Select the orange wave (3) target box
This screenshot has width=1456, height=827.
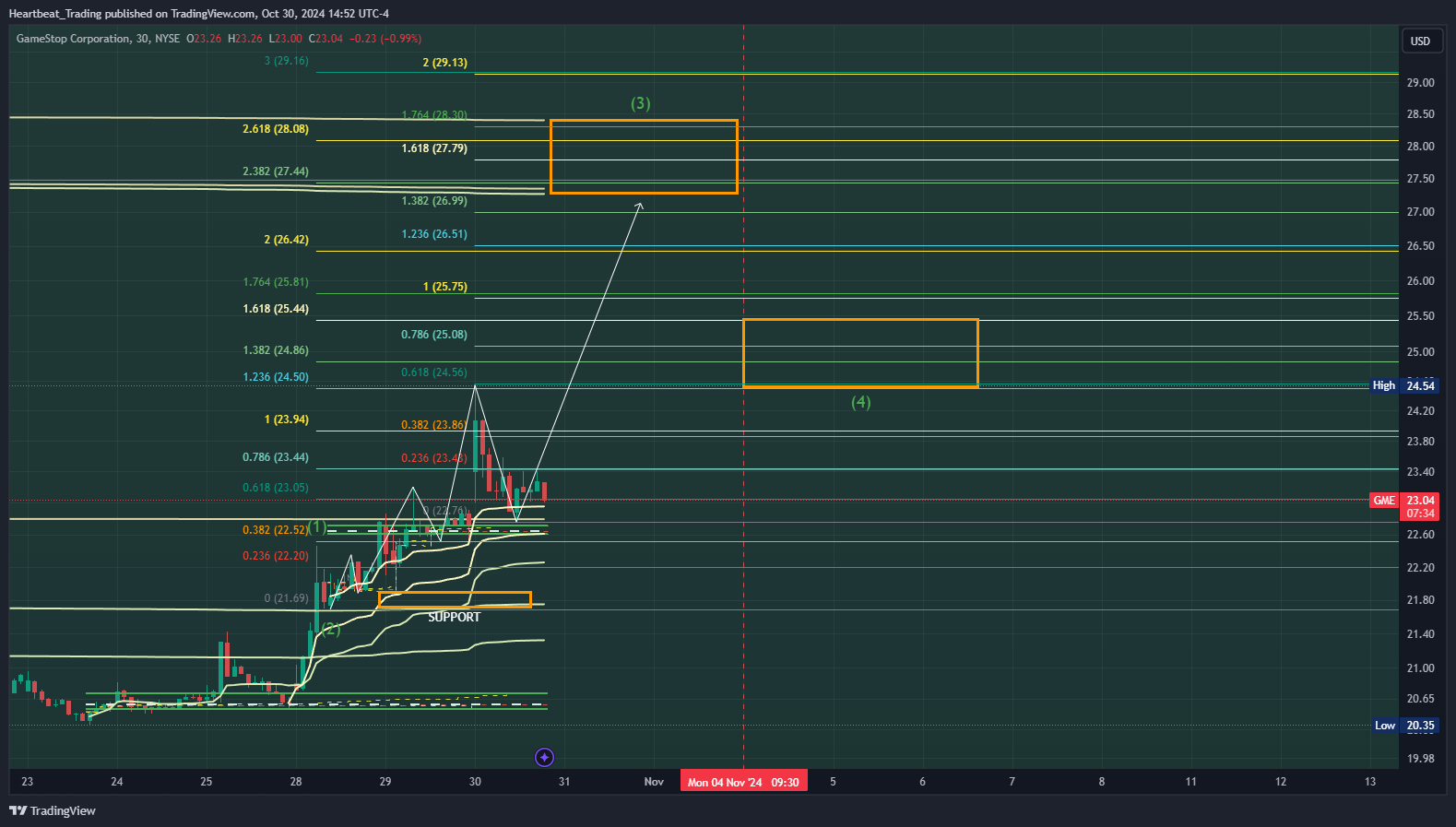click(644, 157)
